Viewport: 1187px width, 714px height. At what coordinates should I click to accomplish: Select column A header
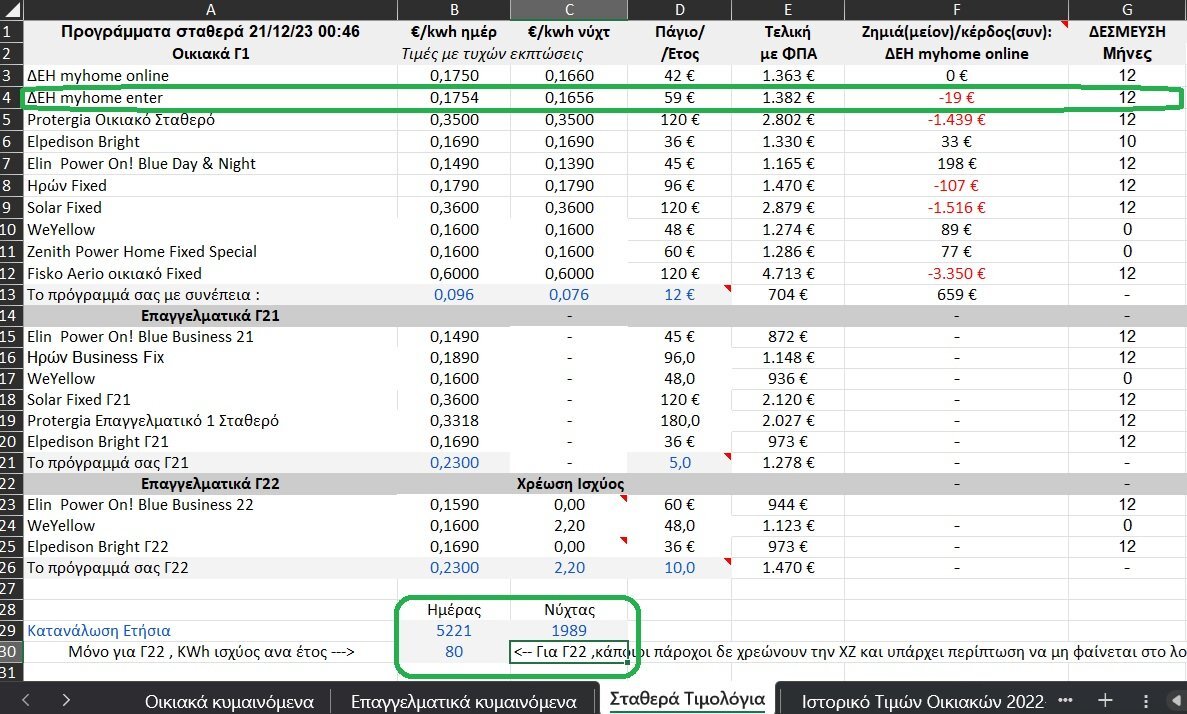tap(210, 10)
